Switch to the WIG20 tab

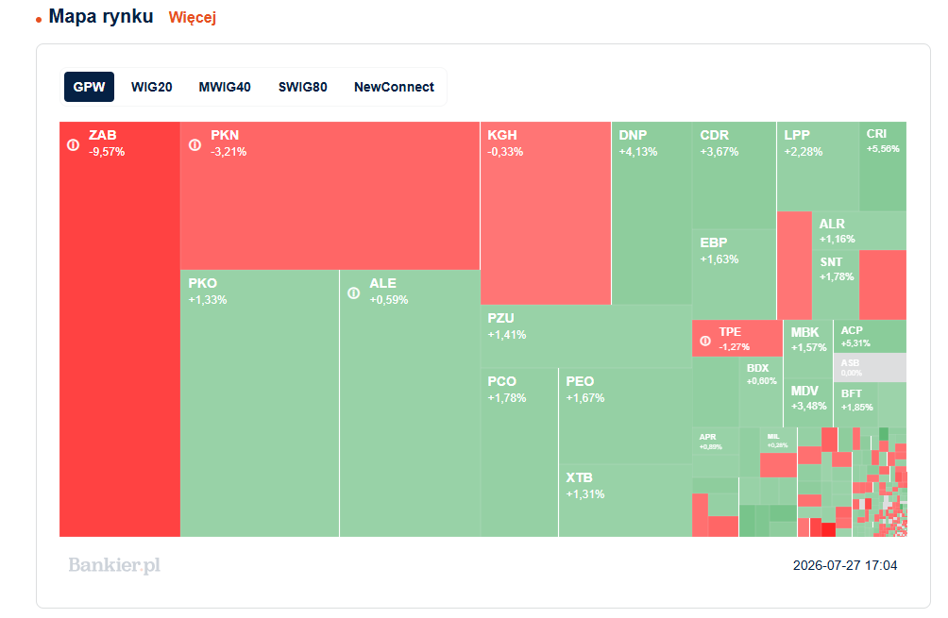(152, 87)
